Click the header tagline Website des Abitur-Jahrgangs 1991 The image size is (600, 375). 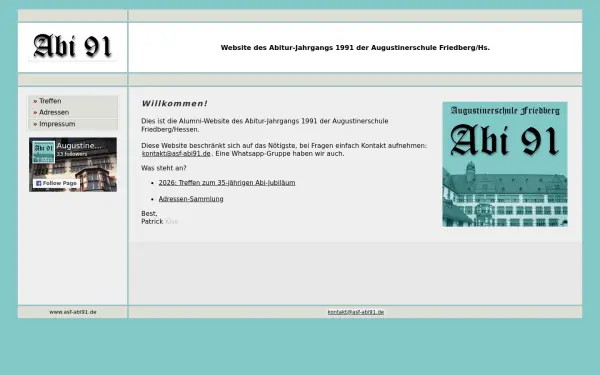pos(355,48)
